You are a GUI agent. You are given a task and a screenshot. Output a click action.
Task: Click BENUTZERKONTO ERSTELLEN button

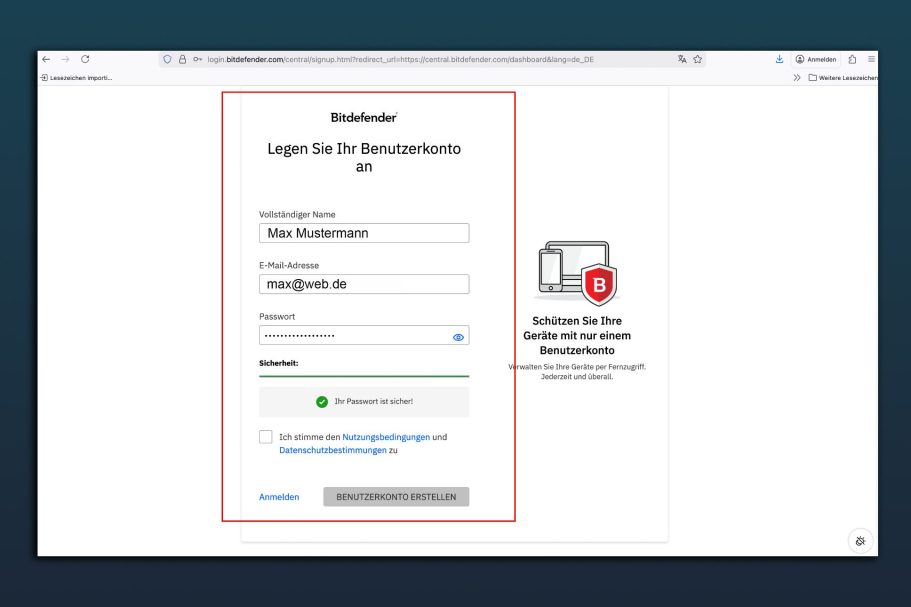click(x=396, y=497)
